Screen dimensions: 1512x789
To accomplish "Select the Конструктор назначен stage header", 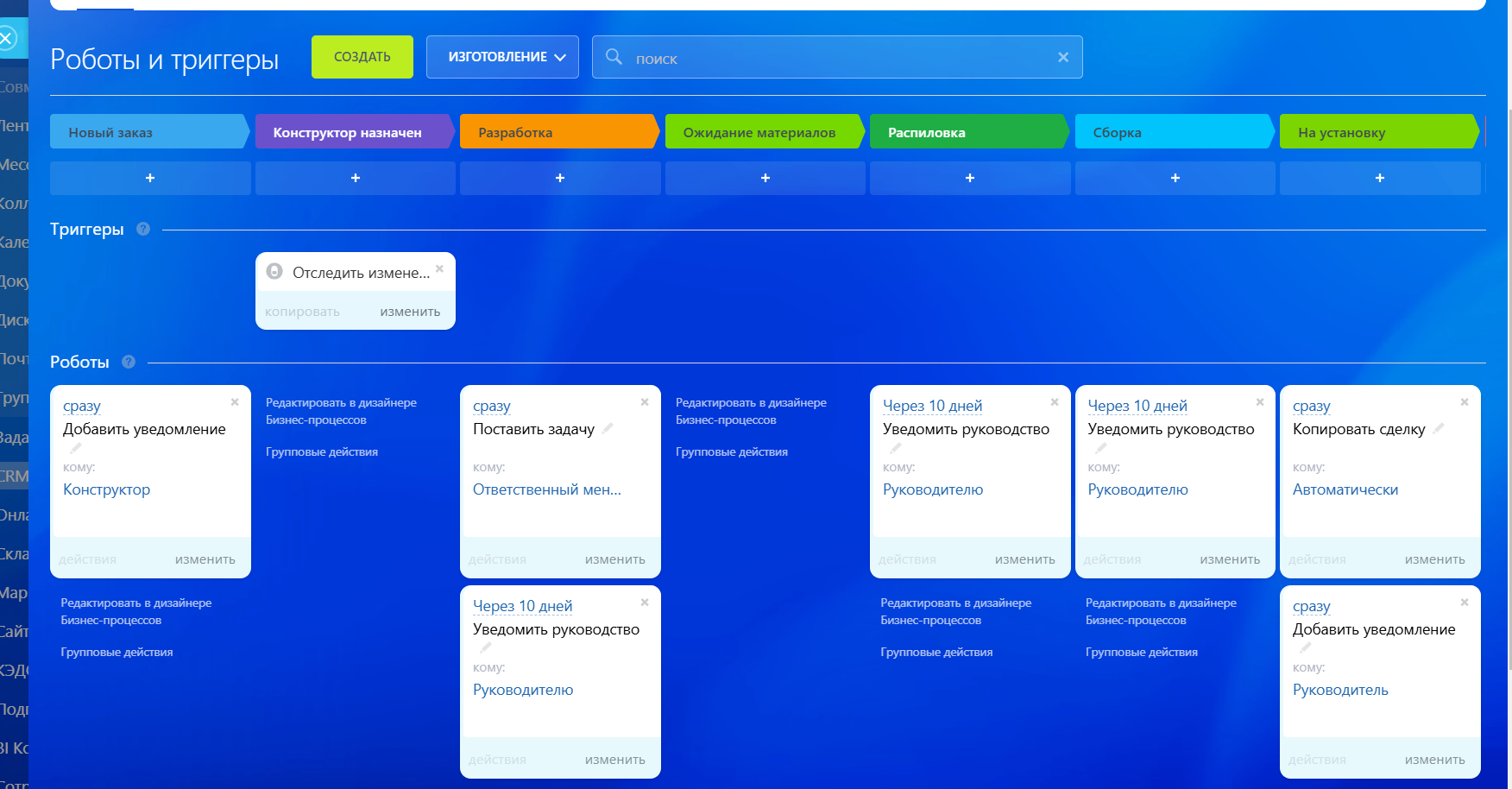I will point(356,131).
